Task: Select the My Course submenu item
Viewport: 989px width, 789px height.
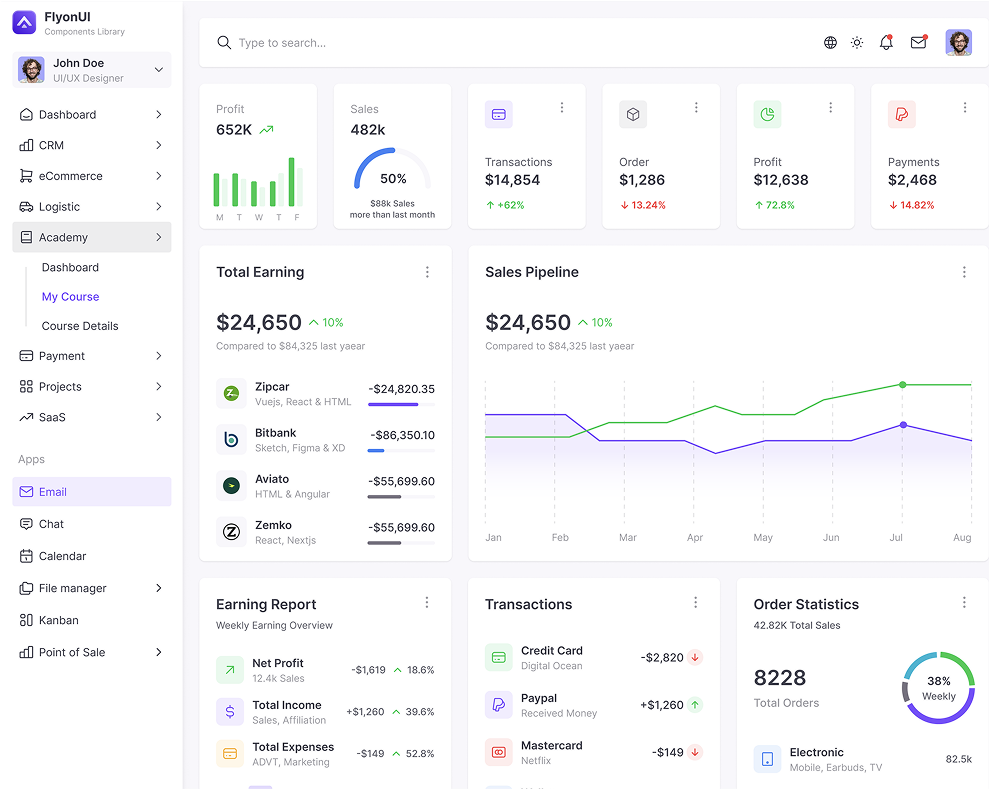Action: click(70, 296)
